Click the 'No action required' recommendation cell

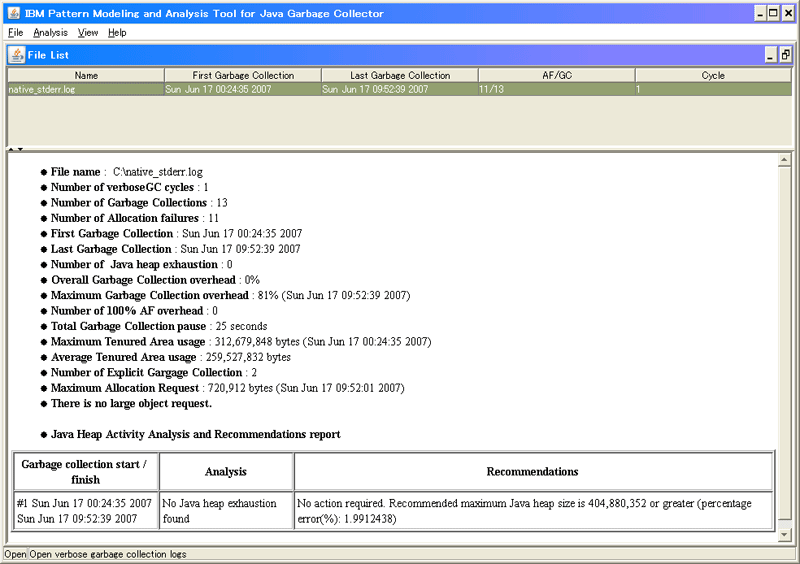(x=533, y=510)
